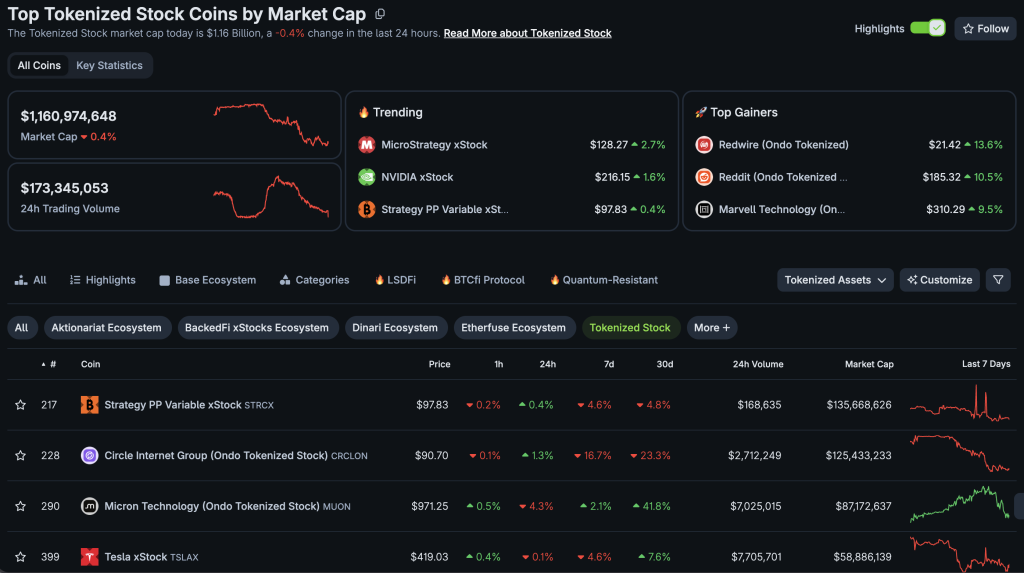Select the Highlights list filter
This screenshot has height=573, width=1024.
pos(103,280)
